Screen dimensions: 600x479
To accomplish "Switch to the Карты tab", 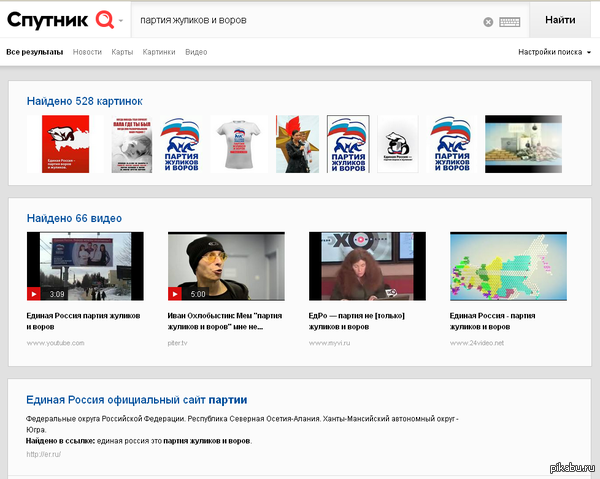I will click(122, 51).
